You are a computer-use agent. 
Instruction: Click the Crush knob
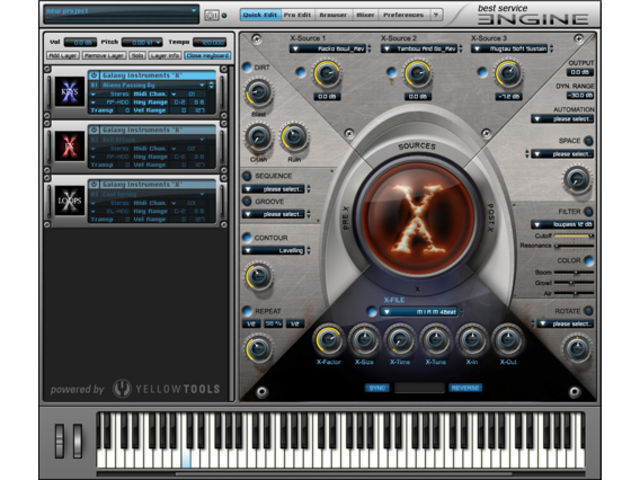pos(258,138)
